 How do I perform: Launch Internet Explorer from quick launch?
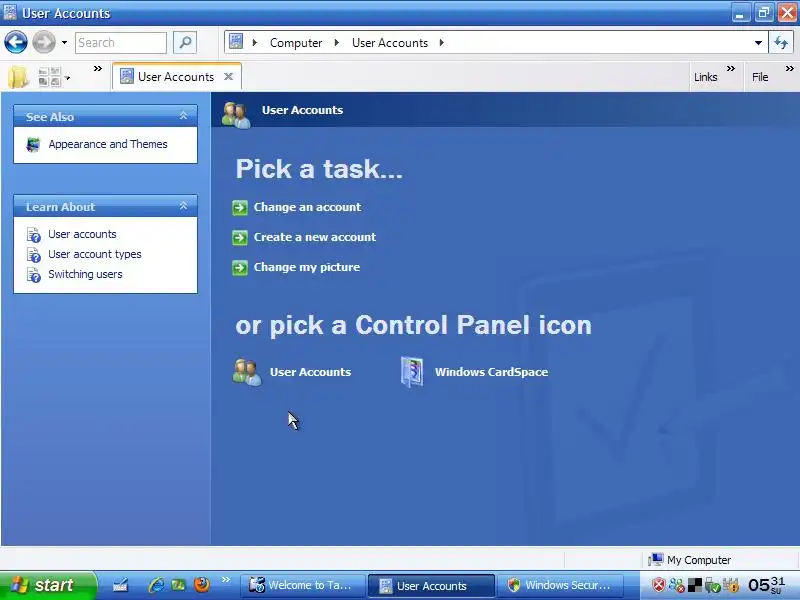[156, 585]
